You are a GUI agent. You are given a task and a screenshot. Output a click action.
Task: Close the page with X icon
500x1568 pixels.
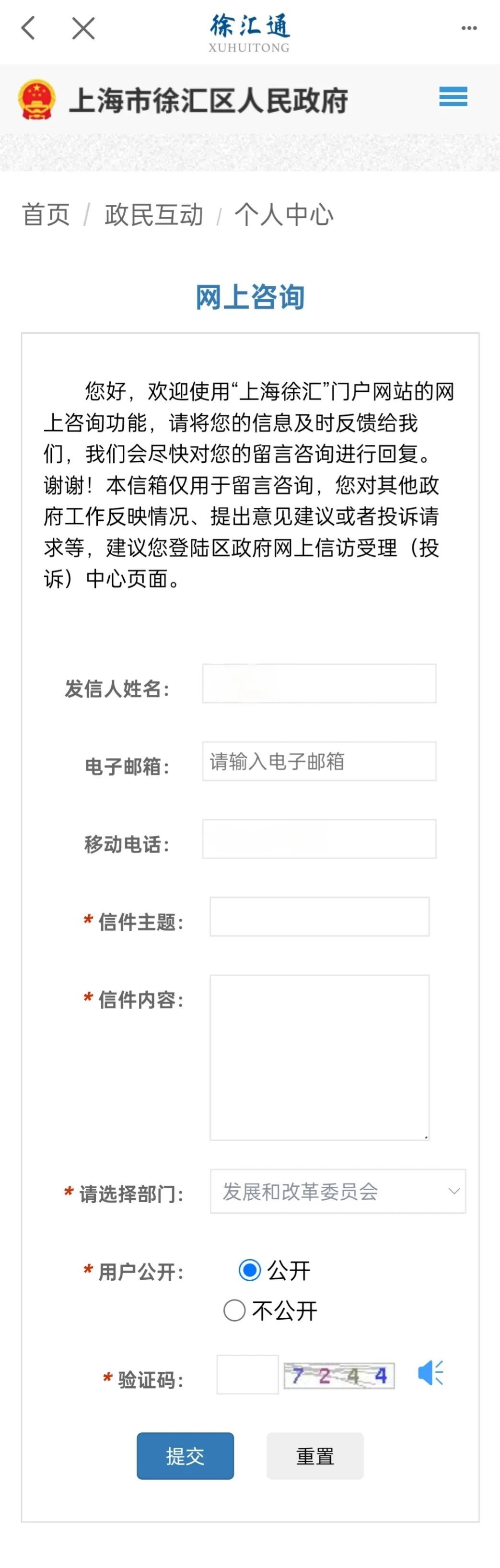click(x=83, y=28)
